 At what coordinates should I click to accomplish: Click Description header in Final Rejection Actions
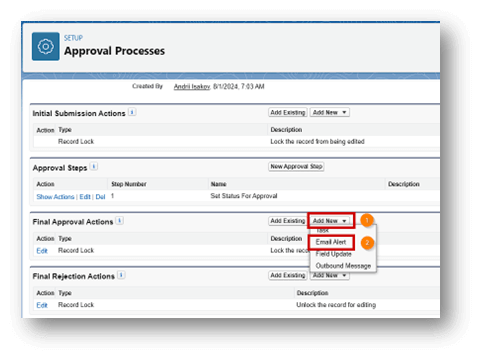point(312,293)
